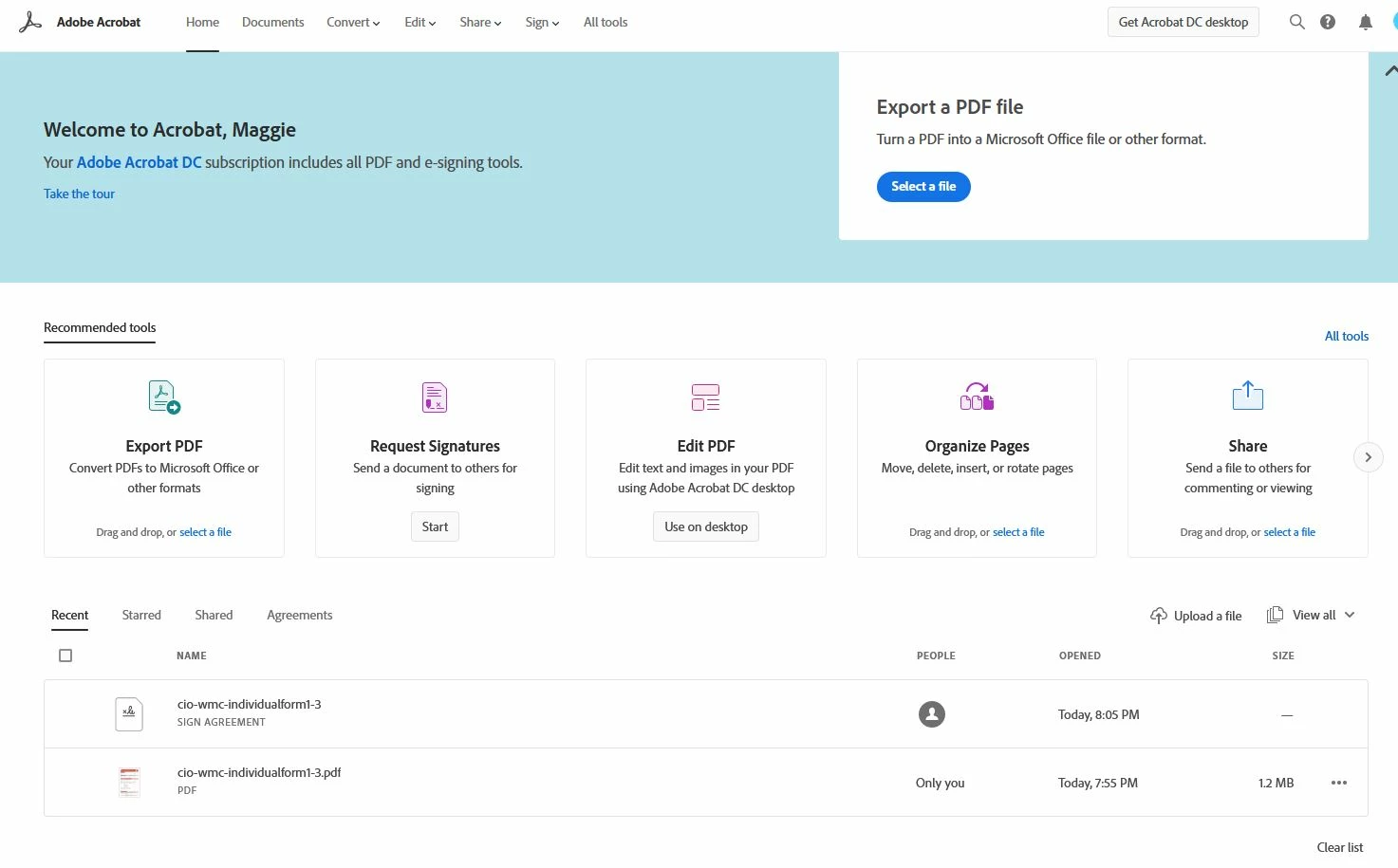Click the Request Signatures tool icon
Viewport: 1398px width, 868px height.
[x=435, y=397]
